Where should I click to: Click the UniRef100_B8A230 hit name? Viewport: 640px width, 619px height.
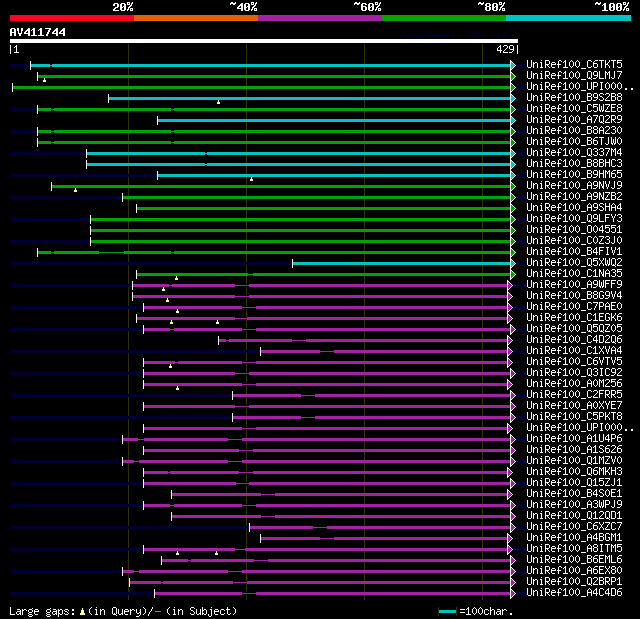point(574,131)
